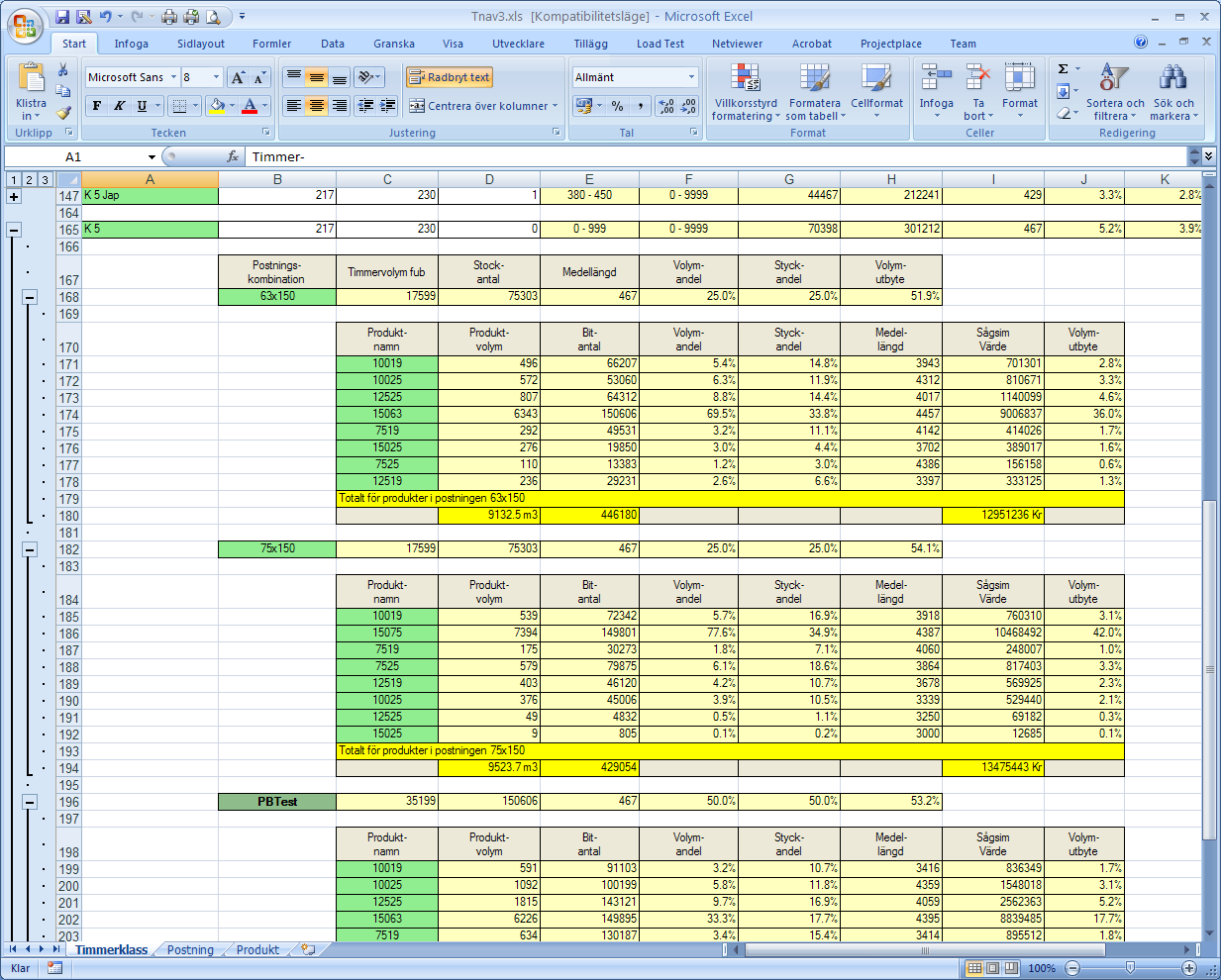Screen dimensions: 1221x980
Task: Switch to page layout view in status bar
Action: coord(992,968)
